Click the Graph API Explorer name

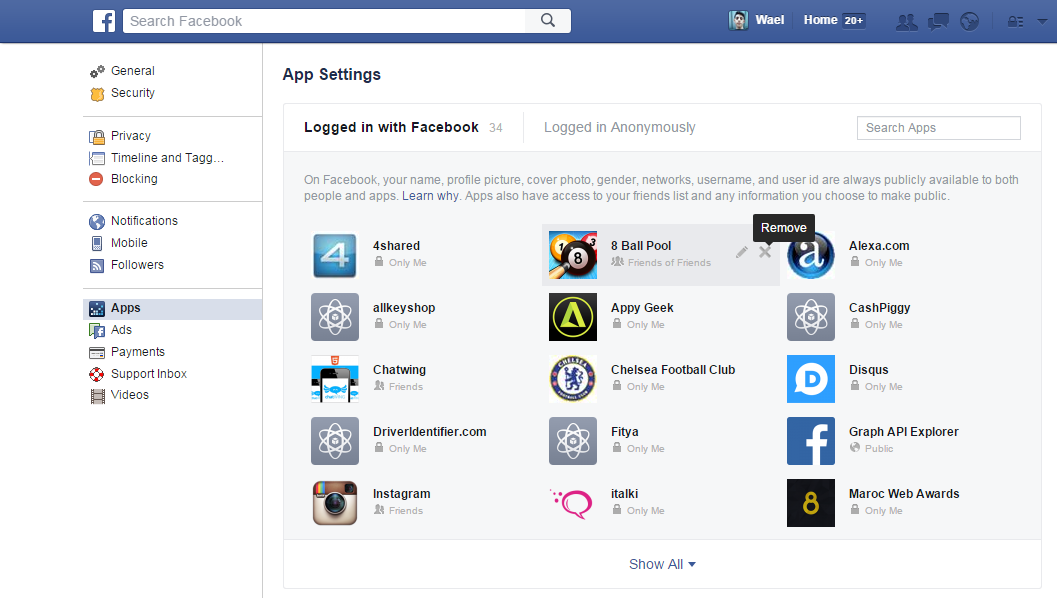point(903,432)
